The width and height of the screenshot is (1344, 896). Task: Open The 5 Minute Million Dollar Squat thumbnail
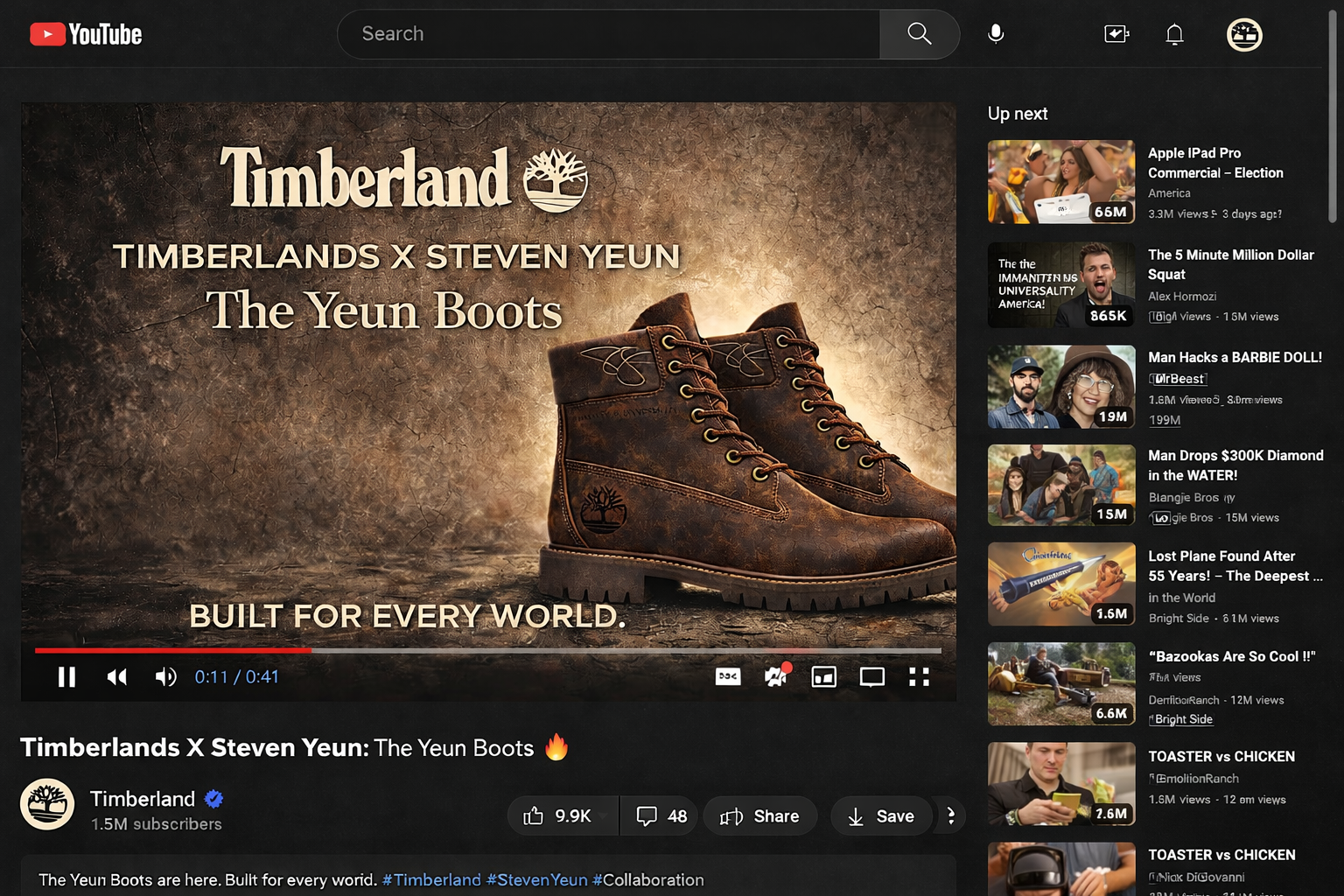click(x=1061, y=285)
